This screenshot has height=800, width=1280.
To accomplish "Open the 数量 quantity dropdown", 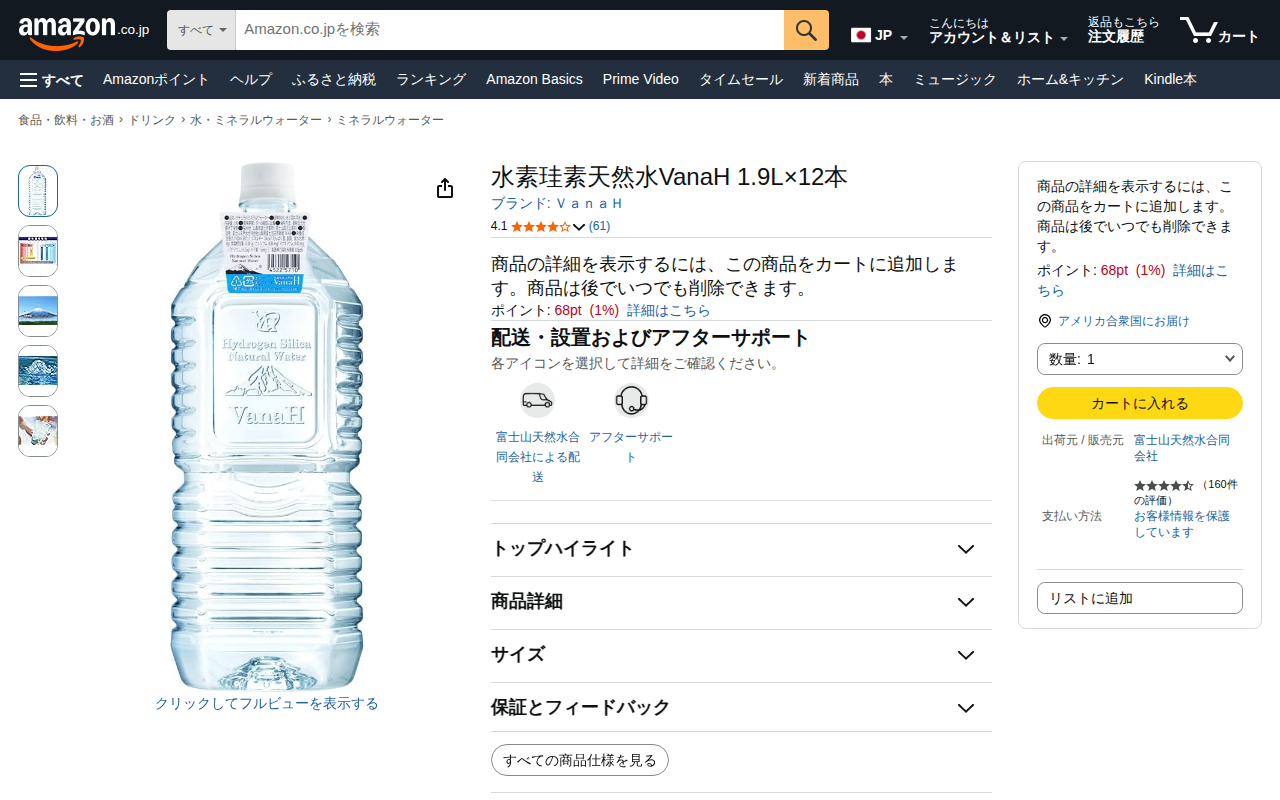I will [1140, 359].
